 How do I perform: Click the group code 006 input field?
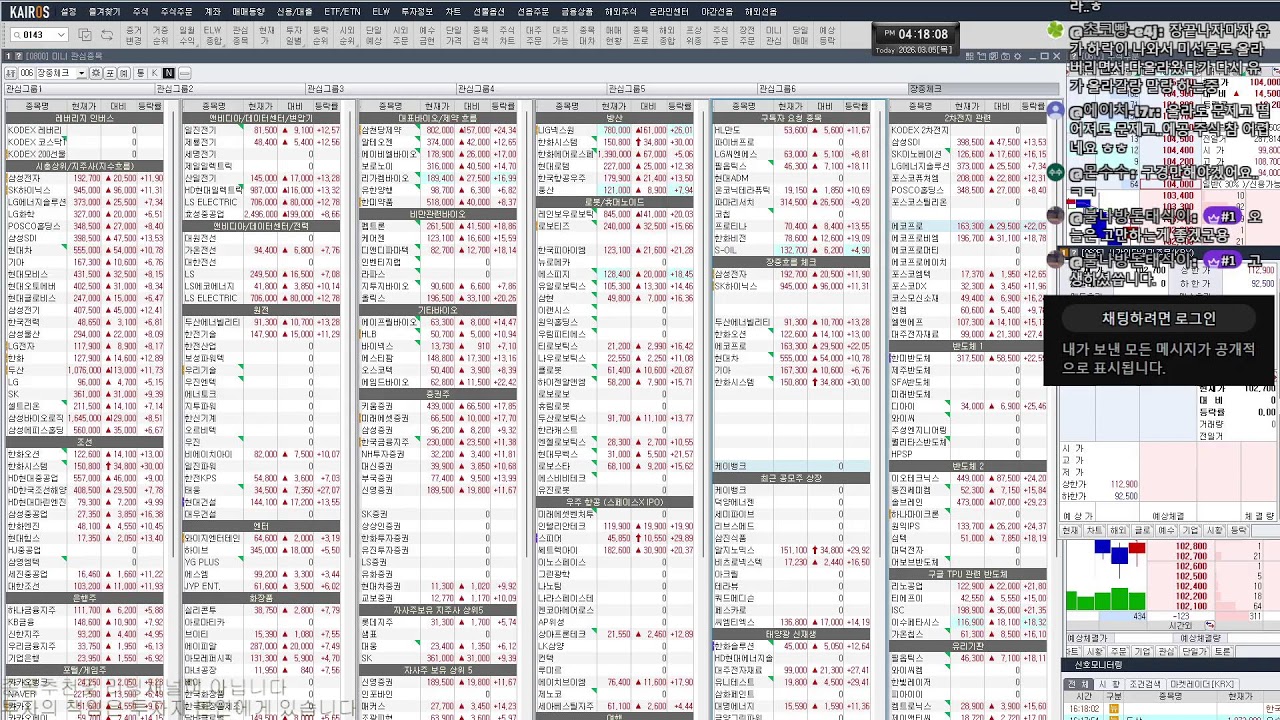26,73
